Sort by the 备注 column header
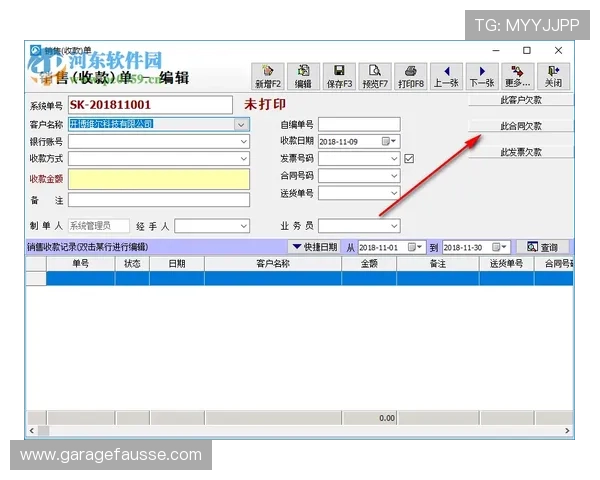The height and width of the screenshot is (480, 600). click(x=438, y=264)
